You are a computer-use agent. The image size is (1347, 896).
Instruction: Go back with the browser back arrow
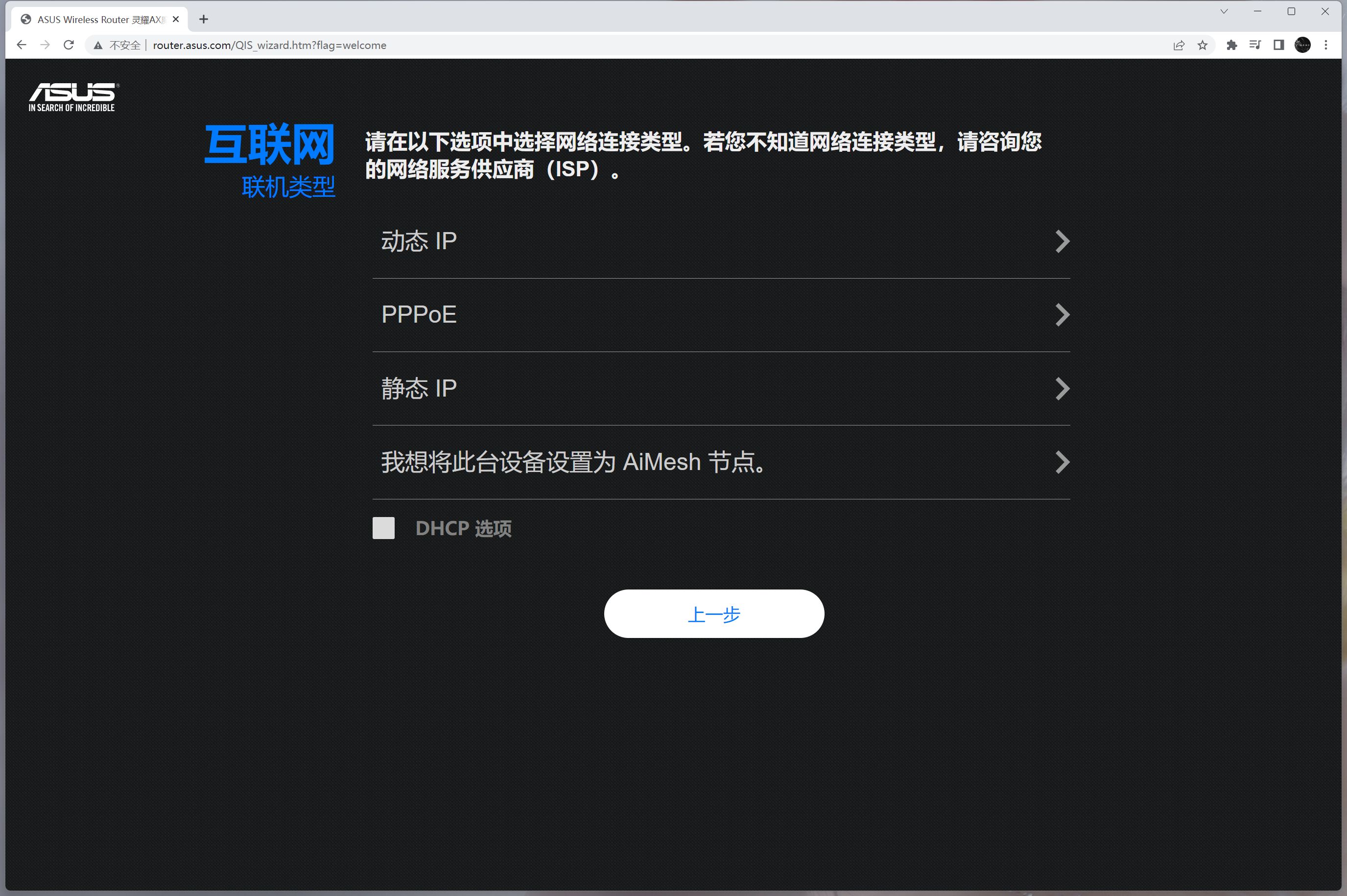(x=22, y=45)
